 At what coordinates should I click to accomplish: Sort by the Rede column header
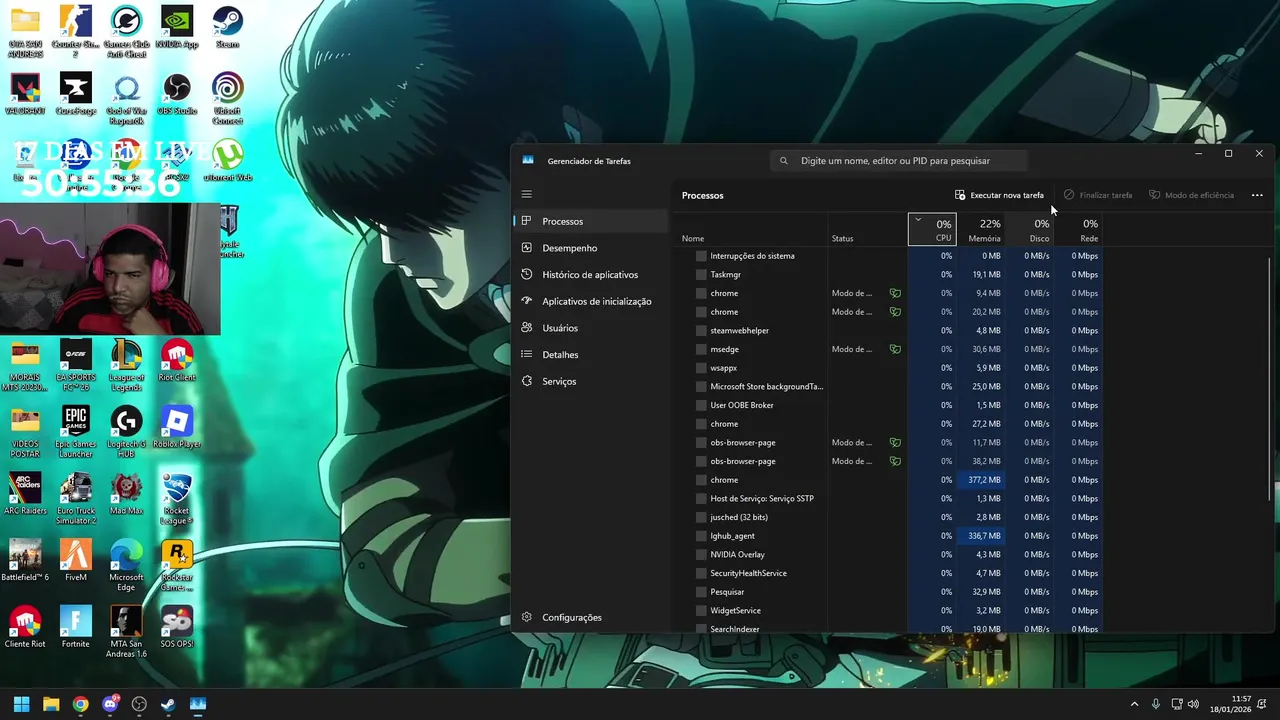tap(1078, 229)
